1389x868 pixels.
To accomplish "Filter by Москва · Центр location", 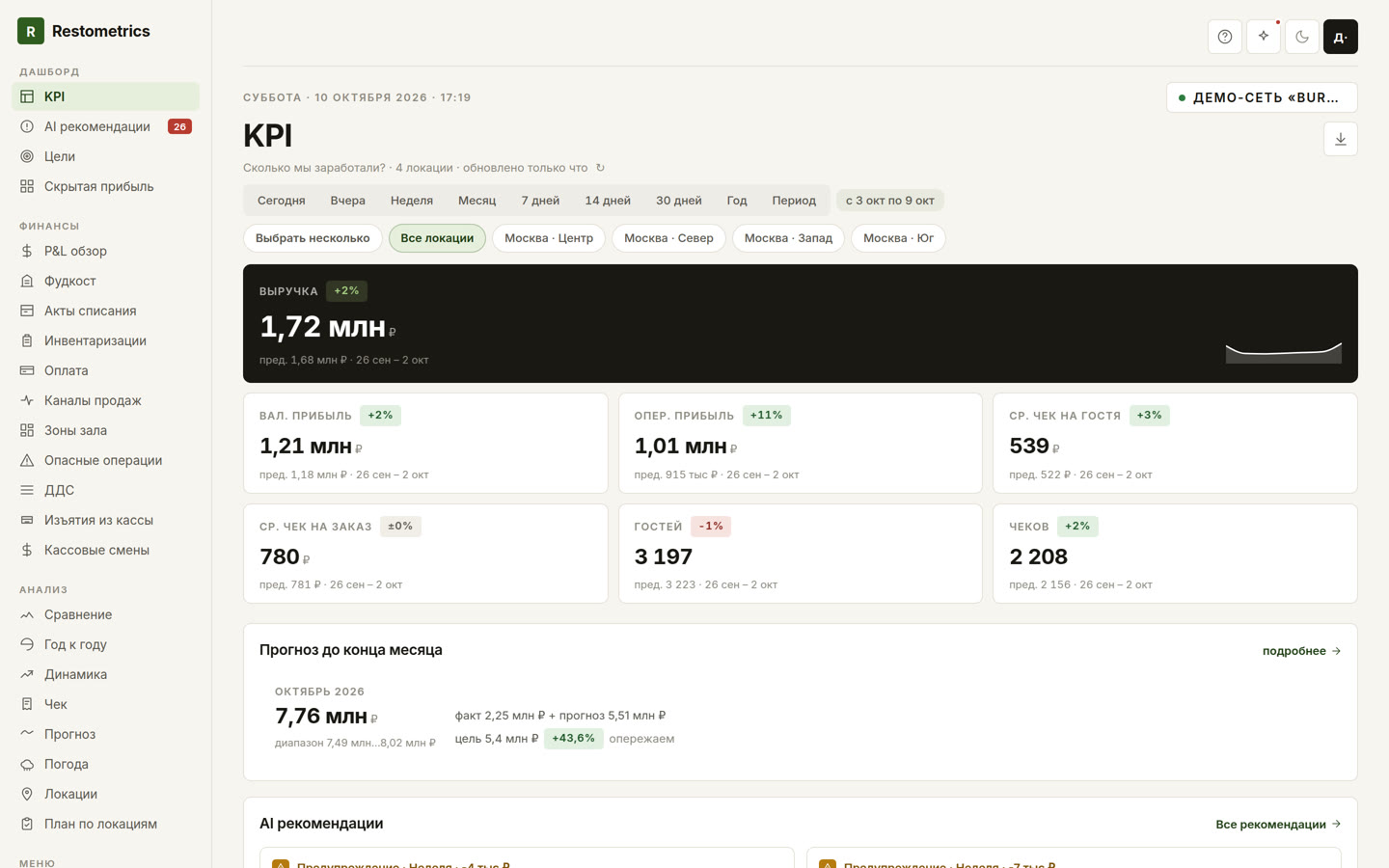I will (549, 238).
